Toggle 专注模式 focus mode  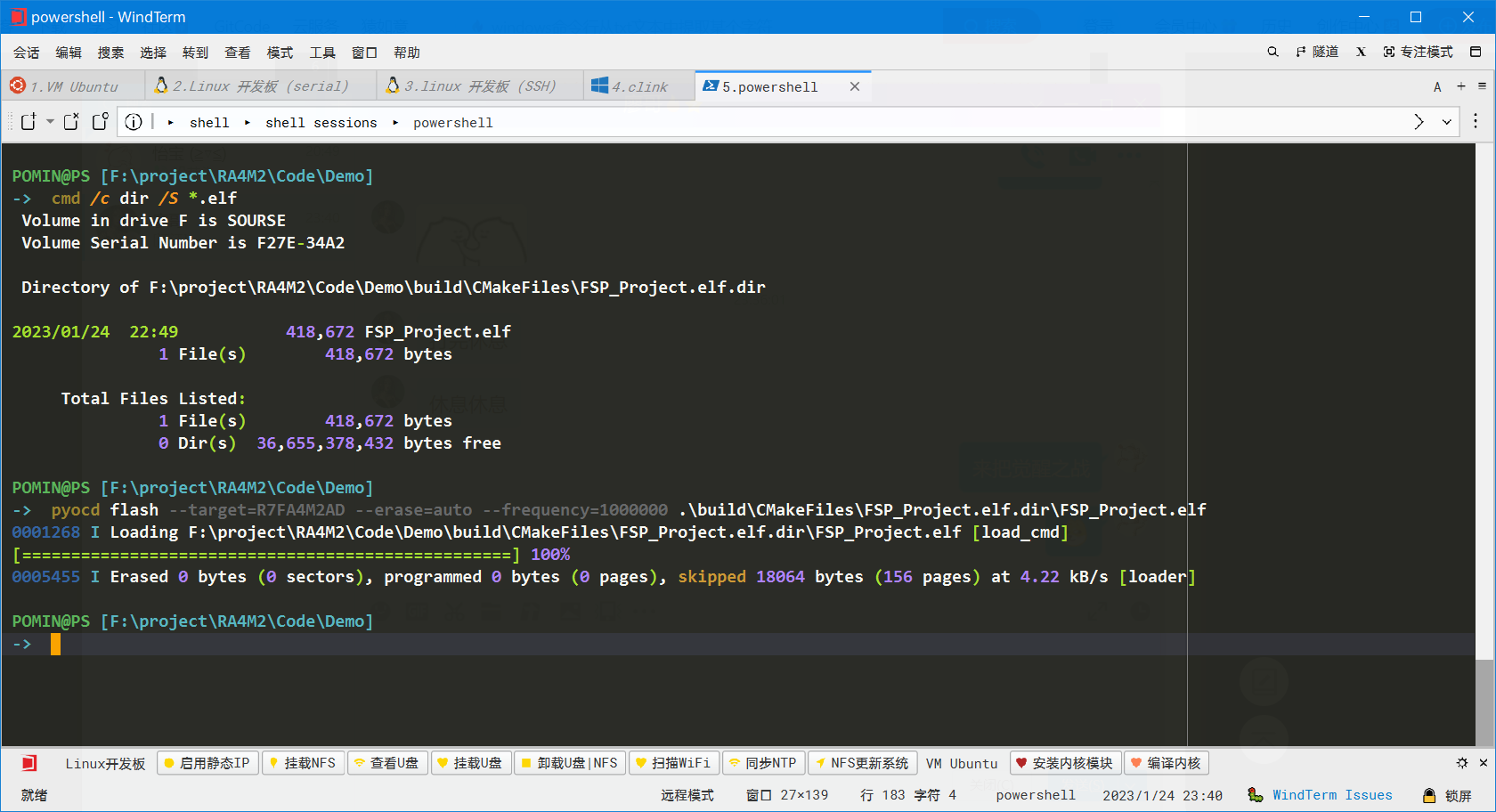[x=1418, y=52]
